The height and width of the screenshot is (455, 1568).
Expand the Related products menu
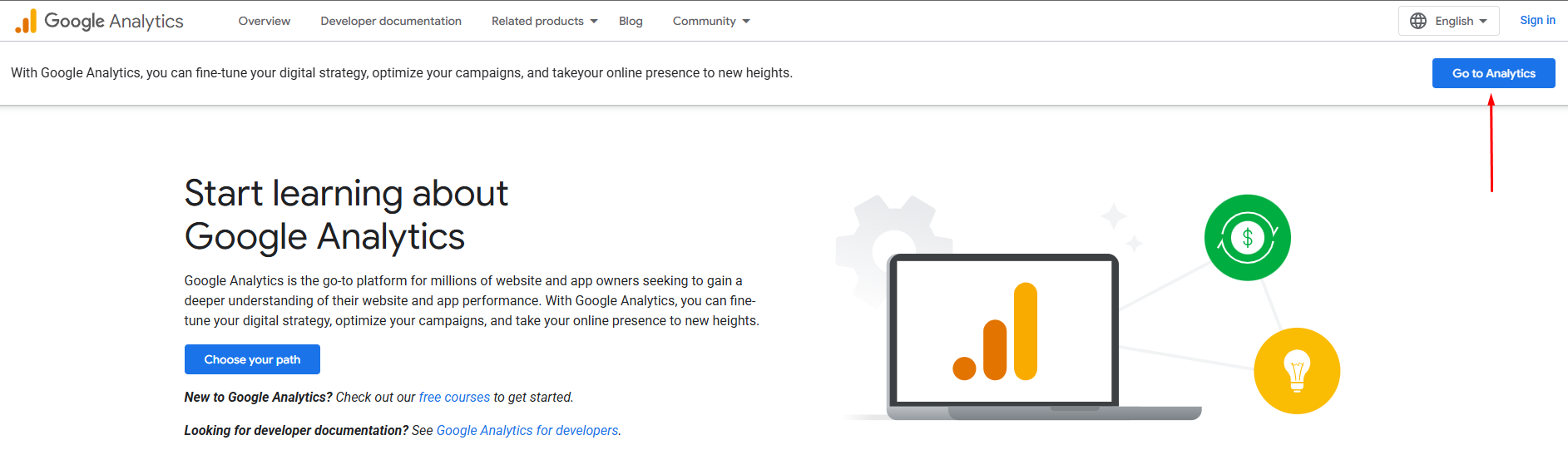545,21
